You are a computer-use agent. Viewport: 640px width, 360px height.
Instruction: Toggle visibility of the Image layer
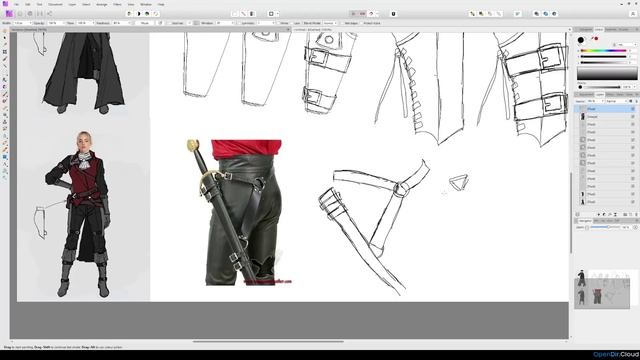[633, 117]
